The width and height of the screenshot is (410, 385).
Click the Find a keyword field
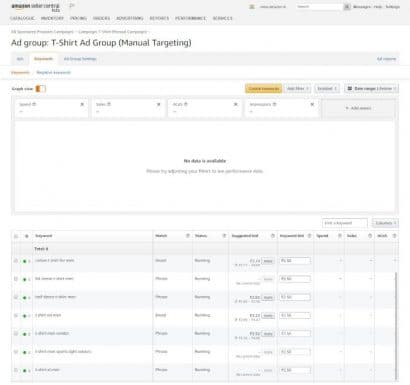(x=345, y=223)
